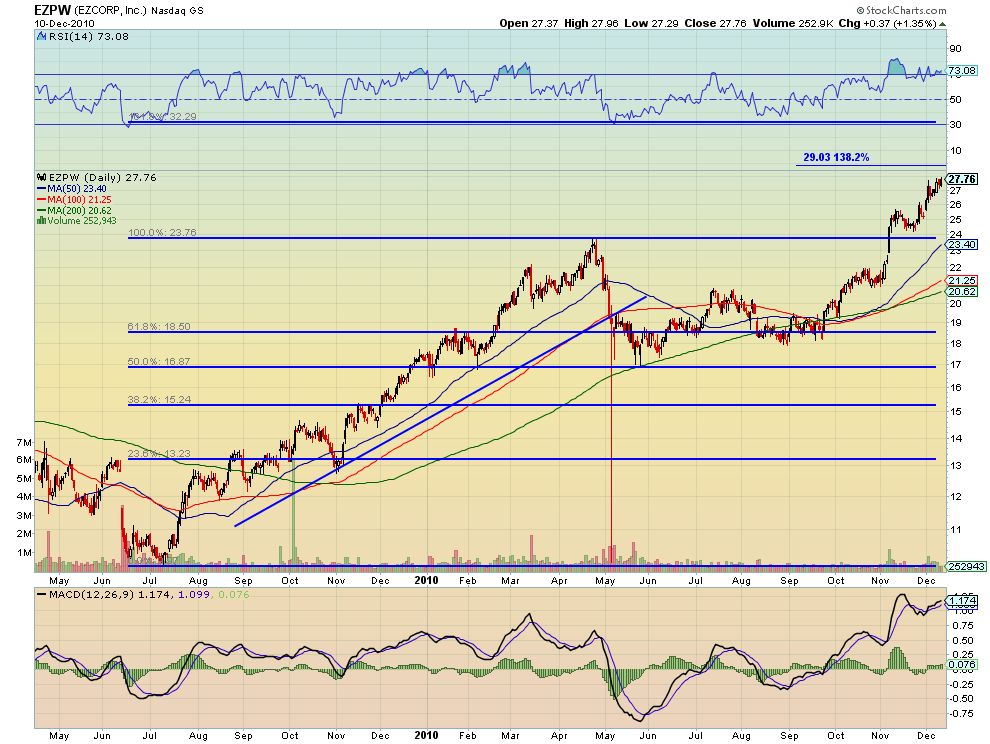Click the 1M volume axis label
990x744 pixels.
[x=24, y=553]
